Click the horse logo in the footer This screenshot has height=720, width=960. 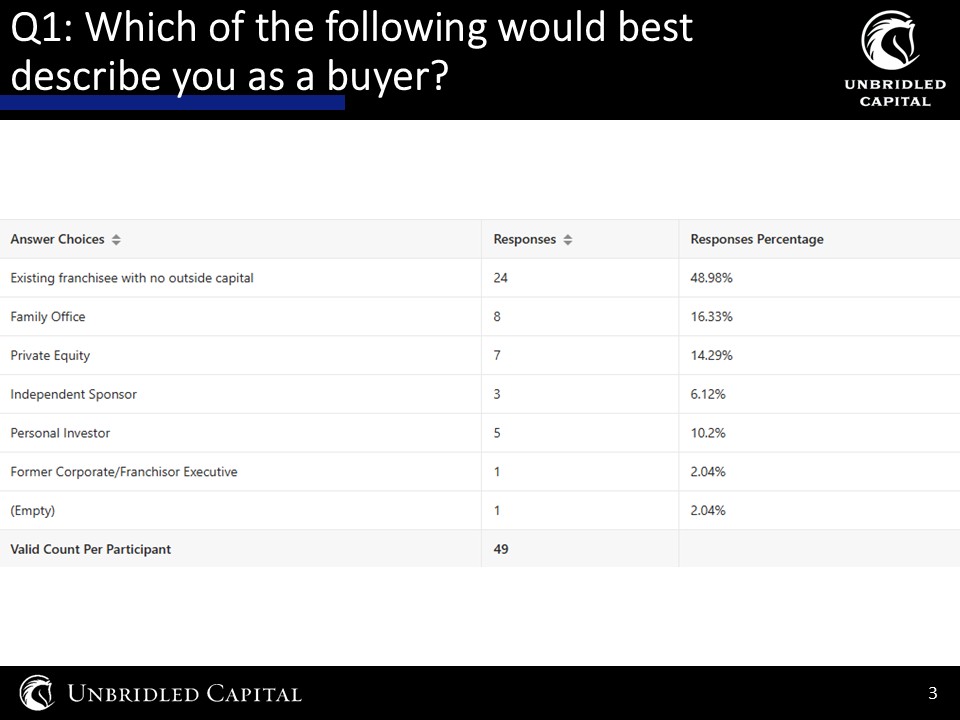tap(37, 692)
